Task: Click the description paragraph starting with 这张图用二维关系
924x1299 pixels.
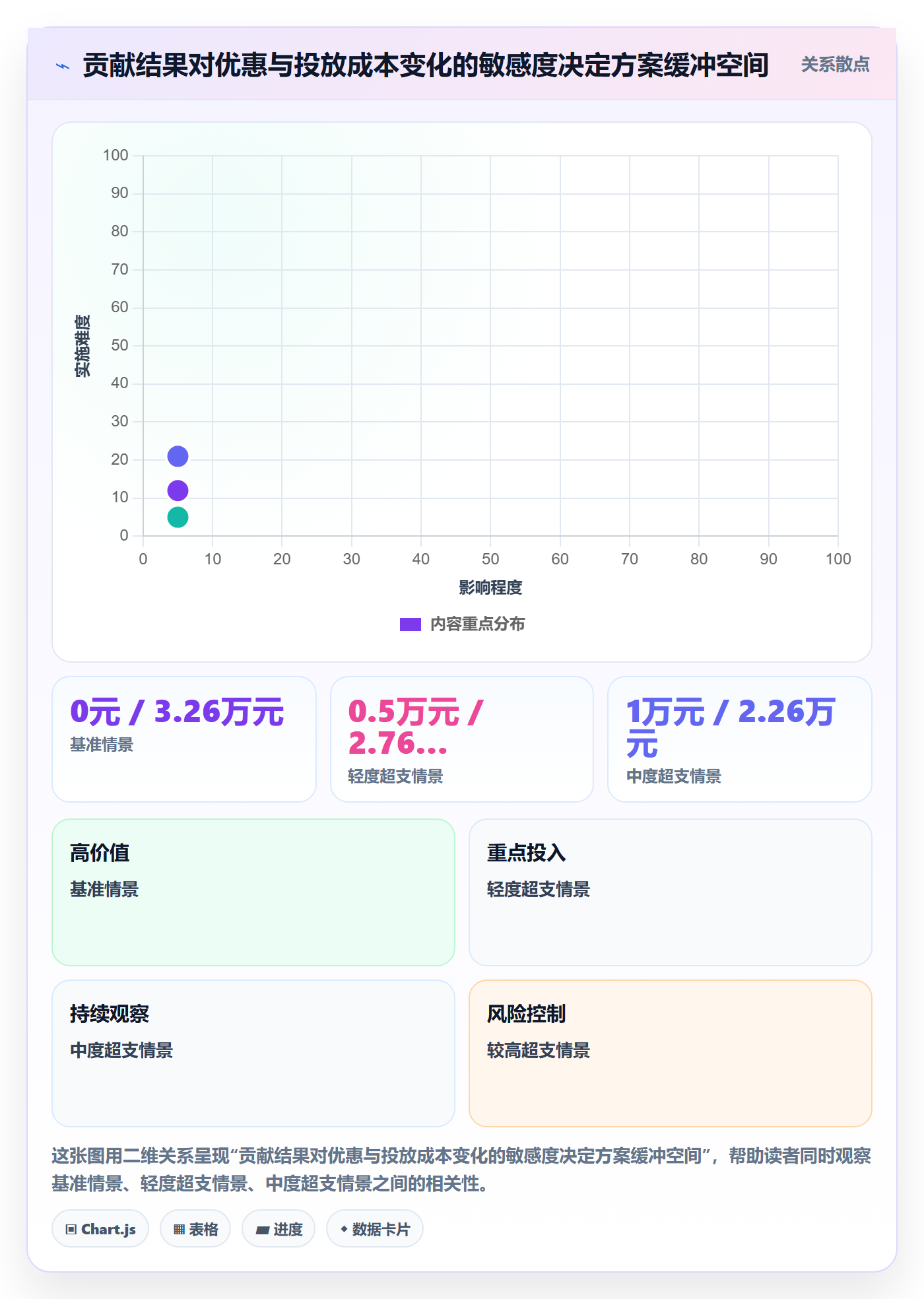Action: (461, 1170)
